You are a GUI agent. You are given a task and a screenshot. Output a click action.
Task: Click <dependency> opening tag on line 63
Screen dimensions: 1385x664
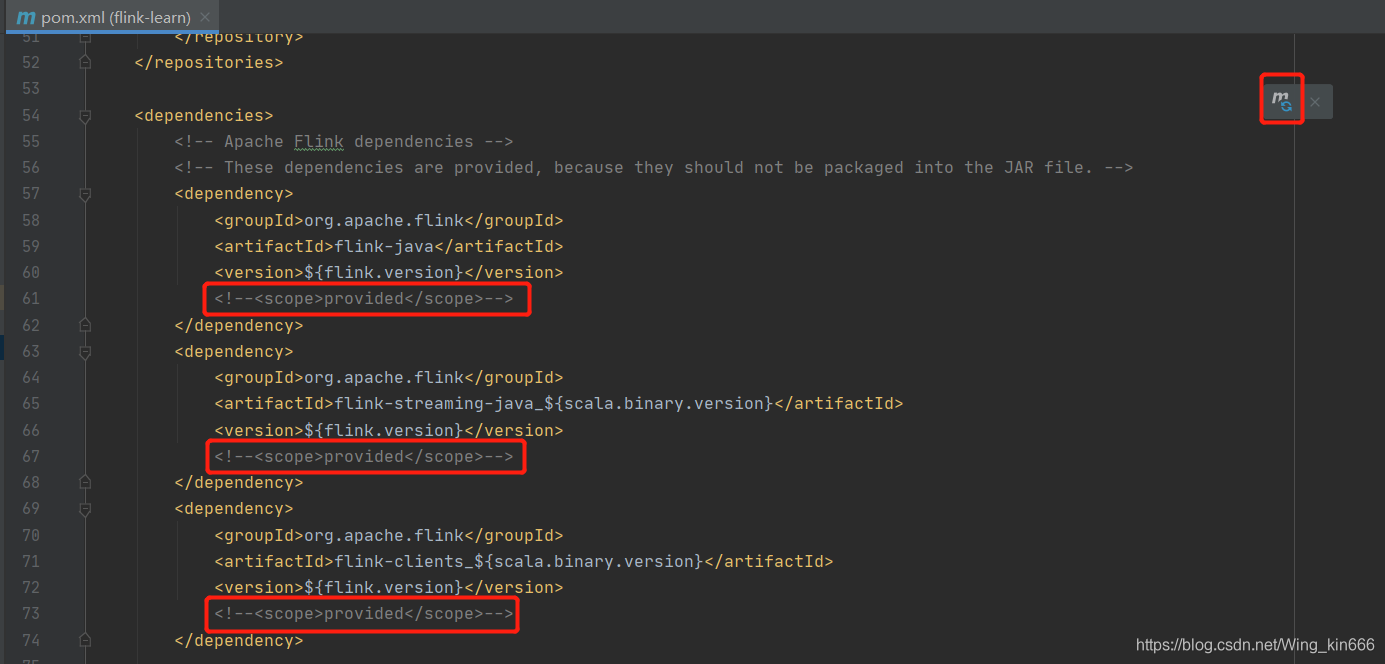tap(234, 351)
